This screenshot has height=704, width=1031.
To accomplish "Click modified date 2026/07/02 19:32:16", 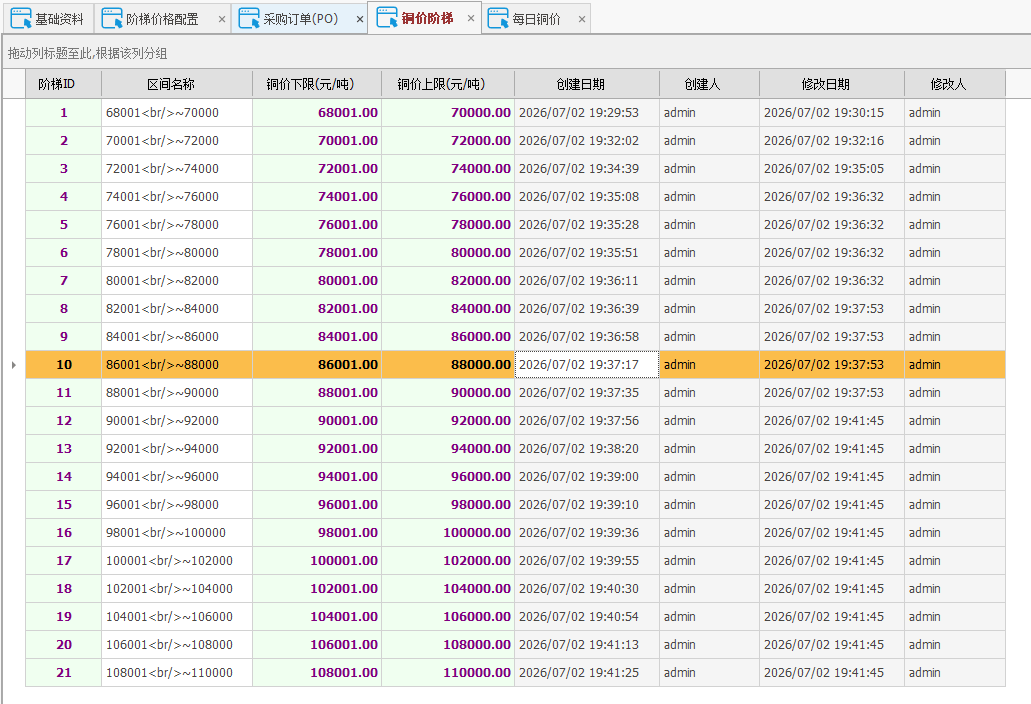I will click(832, 141).
